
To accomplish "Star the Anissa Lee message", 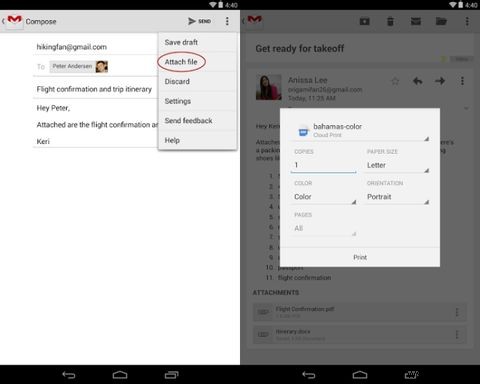I will click(x=395, y=81).
